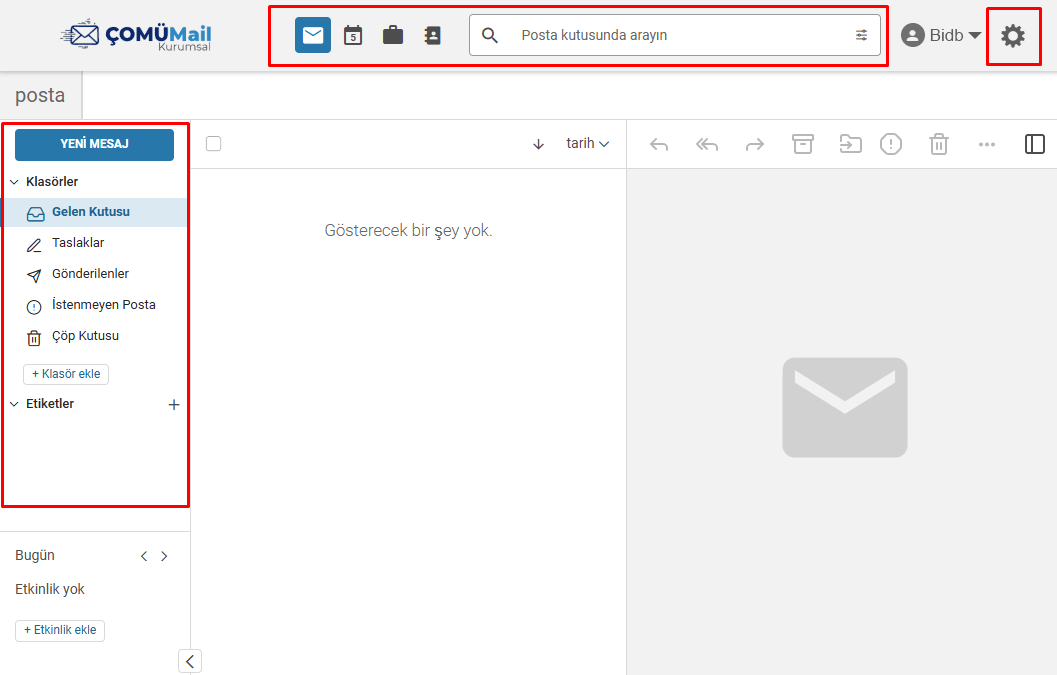Click the Reply arrow icon
Viewport: 1057px width, 675px height.
659,144
